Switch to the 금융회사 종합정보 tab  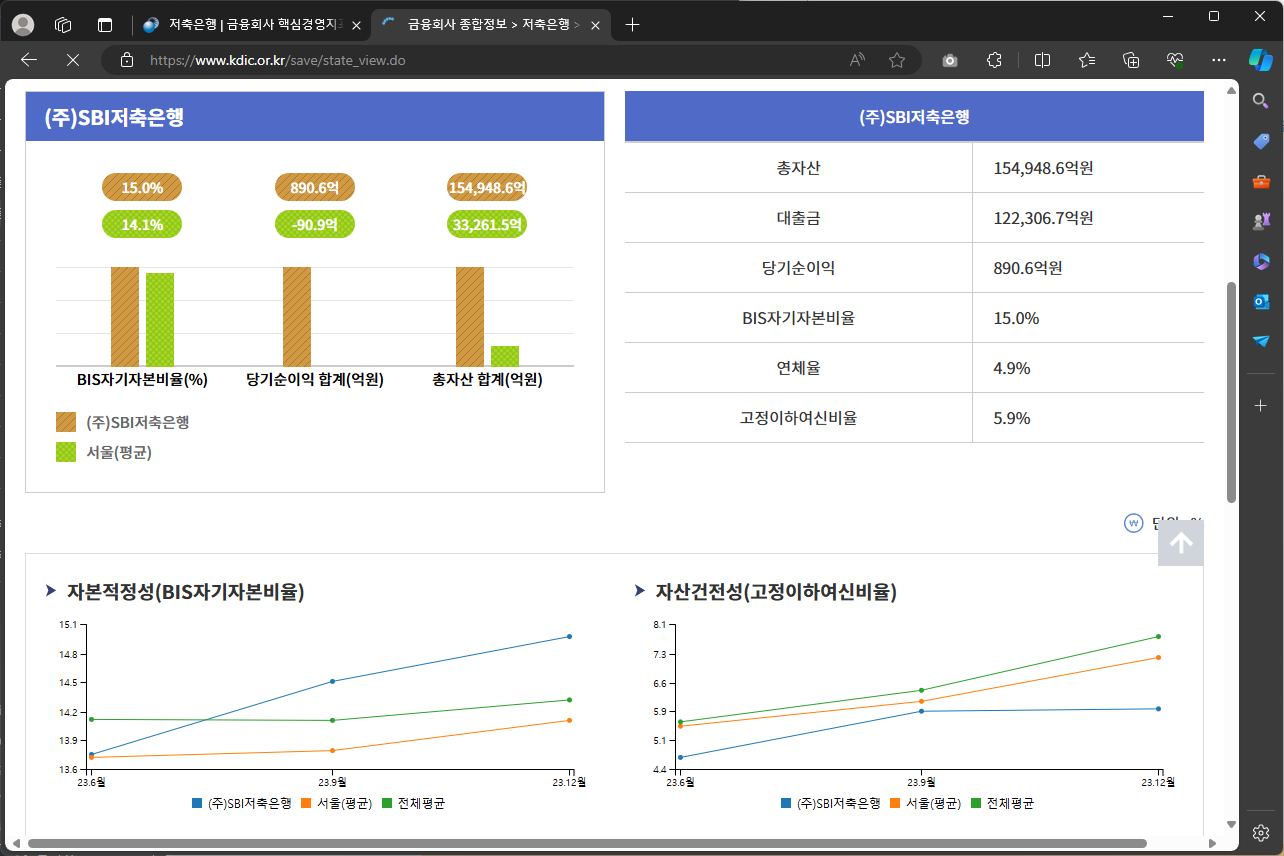489,25
